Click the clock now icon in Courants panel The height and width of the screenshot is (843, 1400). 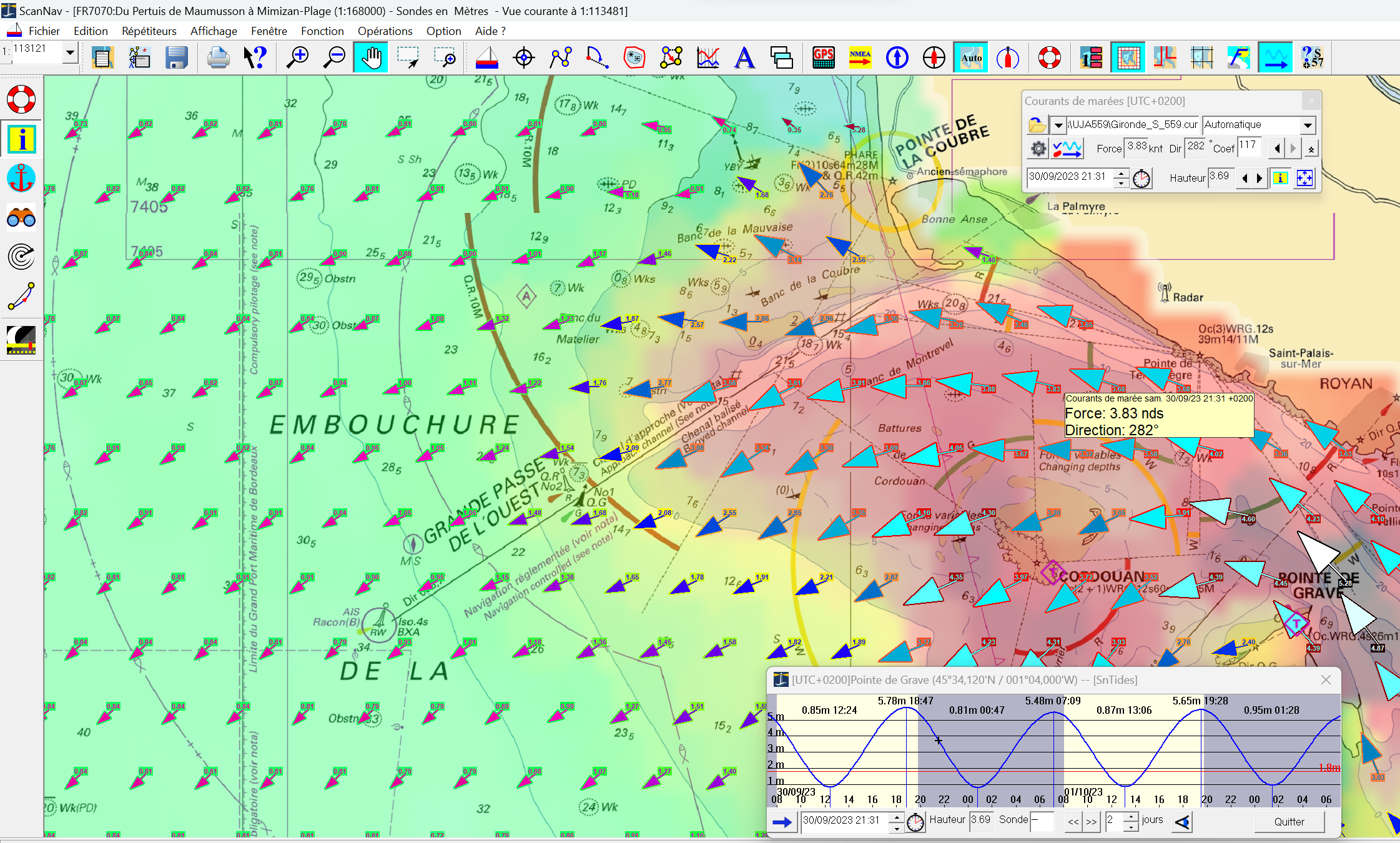pos(1141,179)
